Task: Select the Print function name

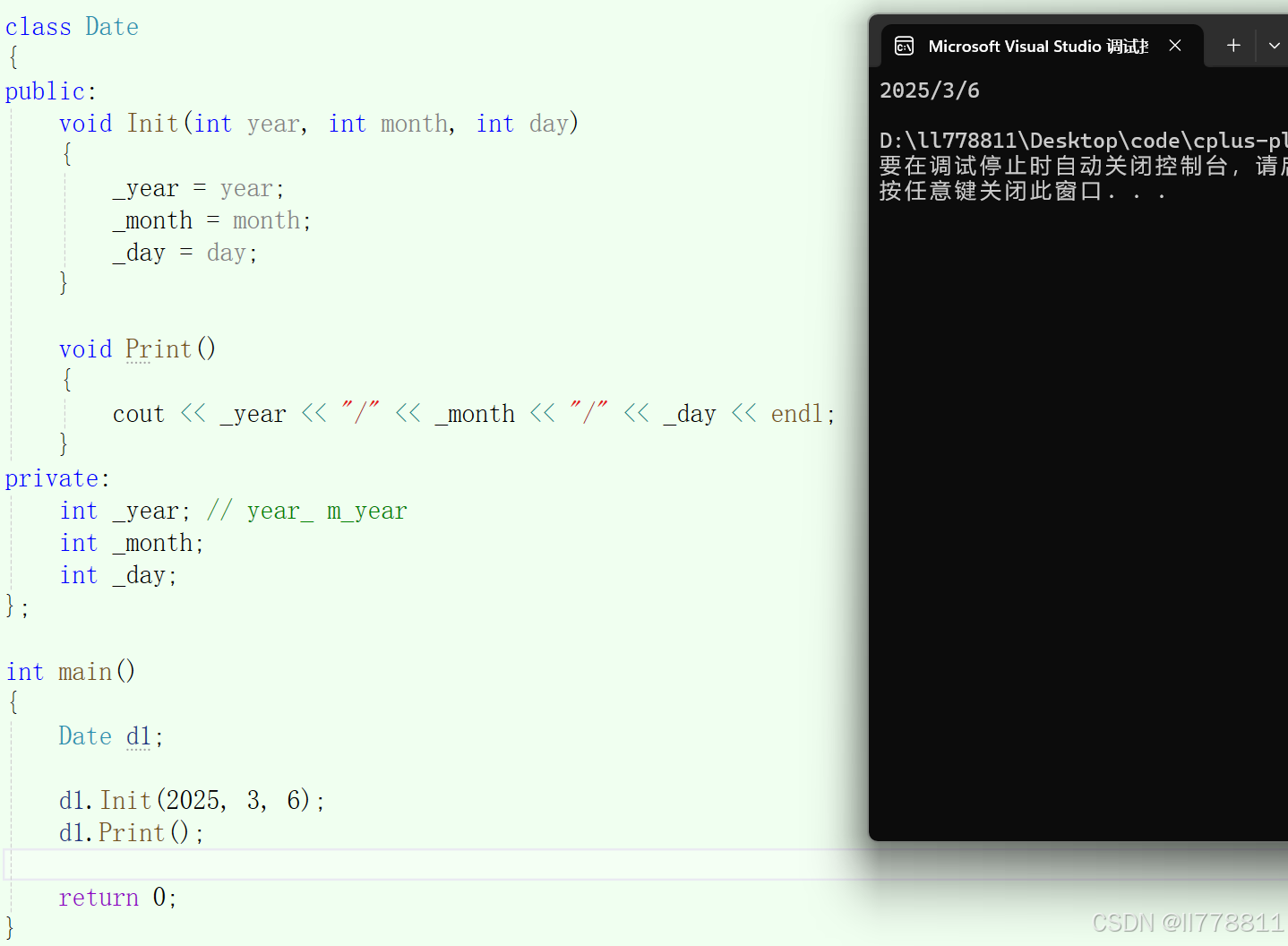Action: point(157,348)
